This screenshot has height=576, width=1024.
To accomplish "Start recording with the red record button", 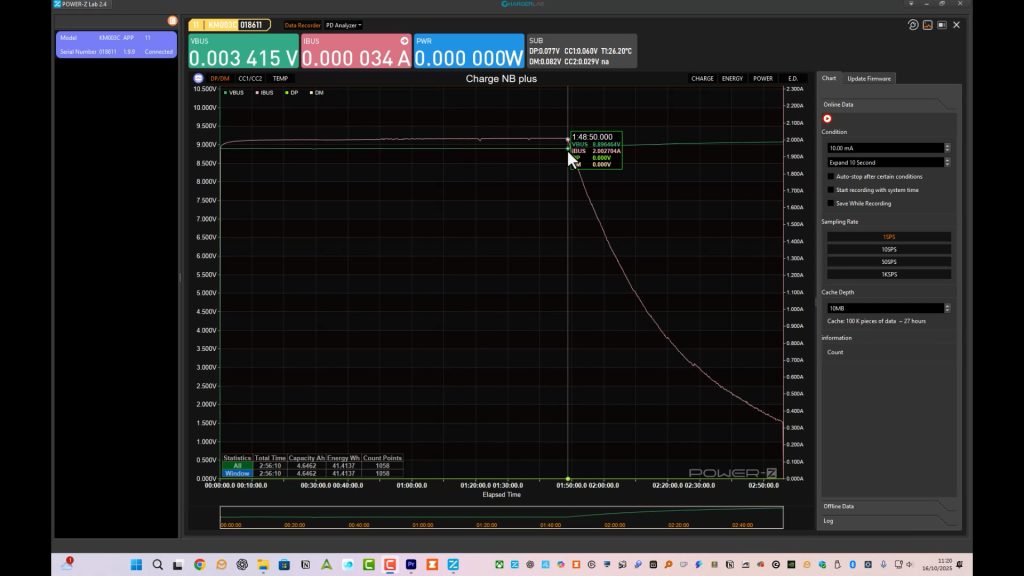I will point(827,119).
